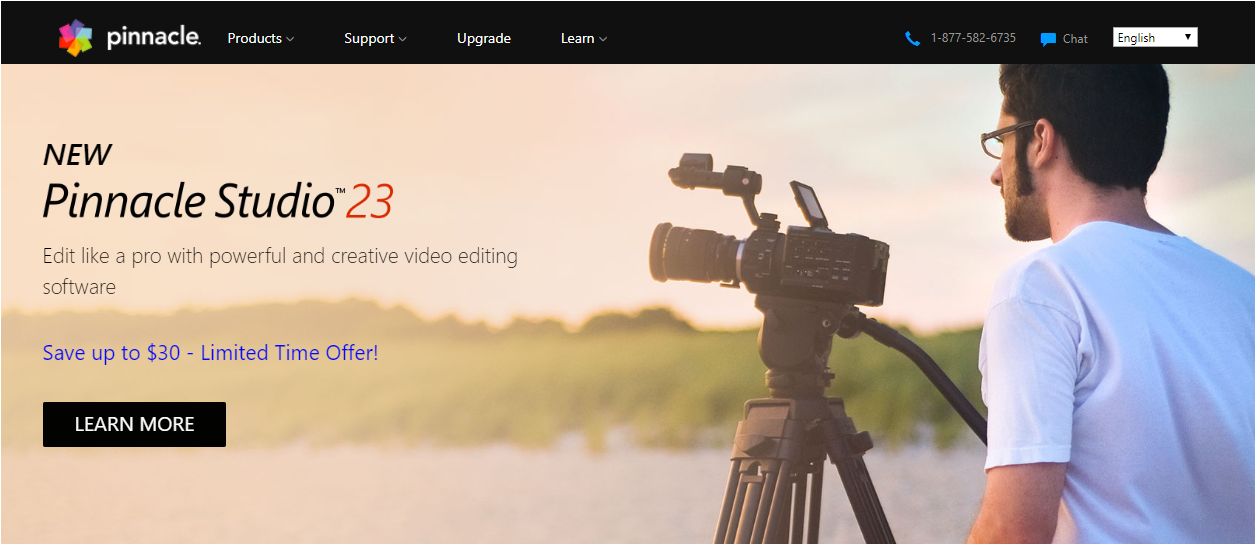Open the English language dropdown
Image resolution: width=1256 pixels, height=545 pixels.
[x=1155, y=37]
